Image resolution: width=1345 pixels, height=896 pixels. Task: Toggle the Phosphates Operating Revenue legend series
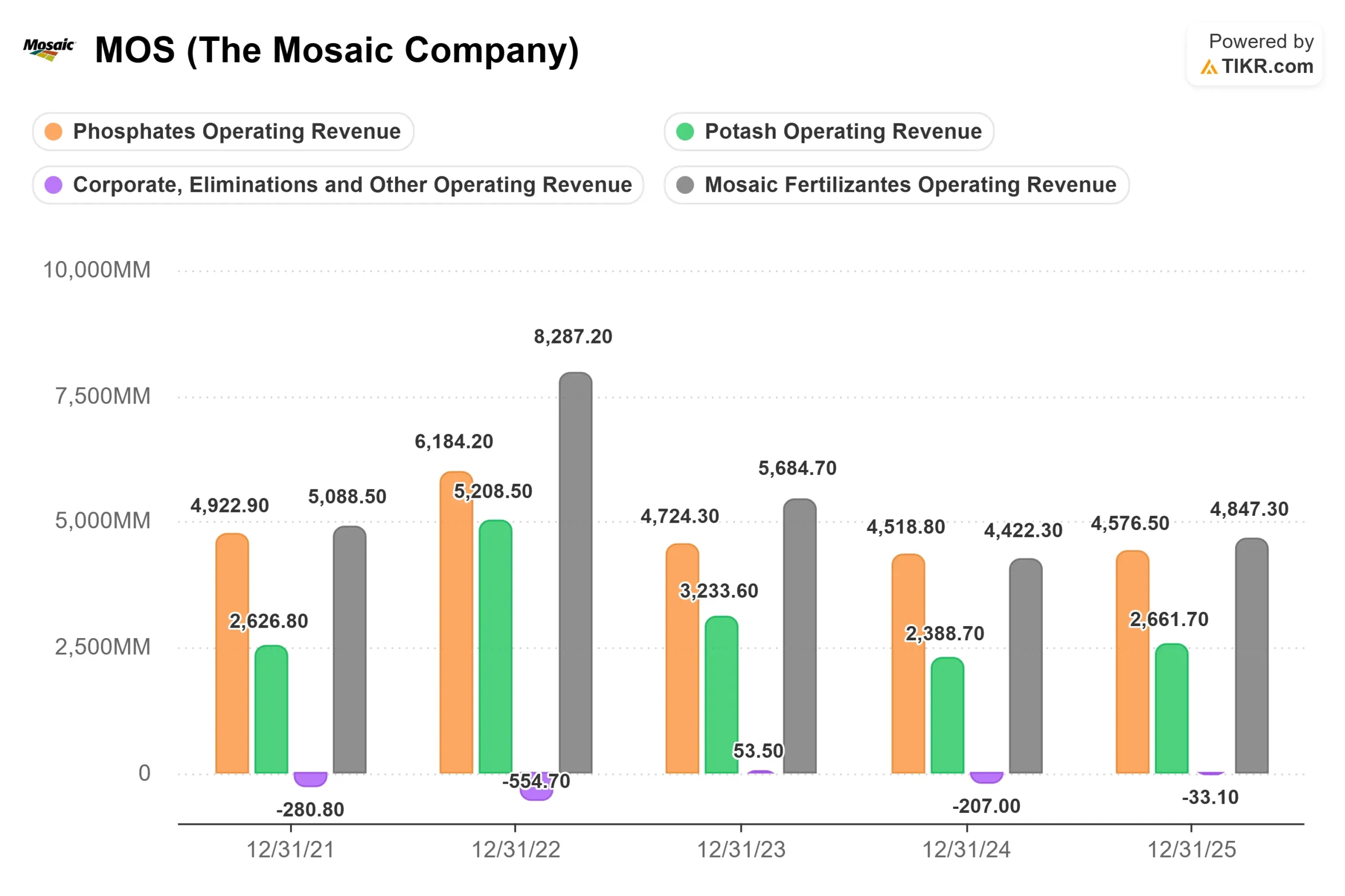223,131
